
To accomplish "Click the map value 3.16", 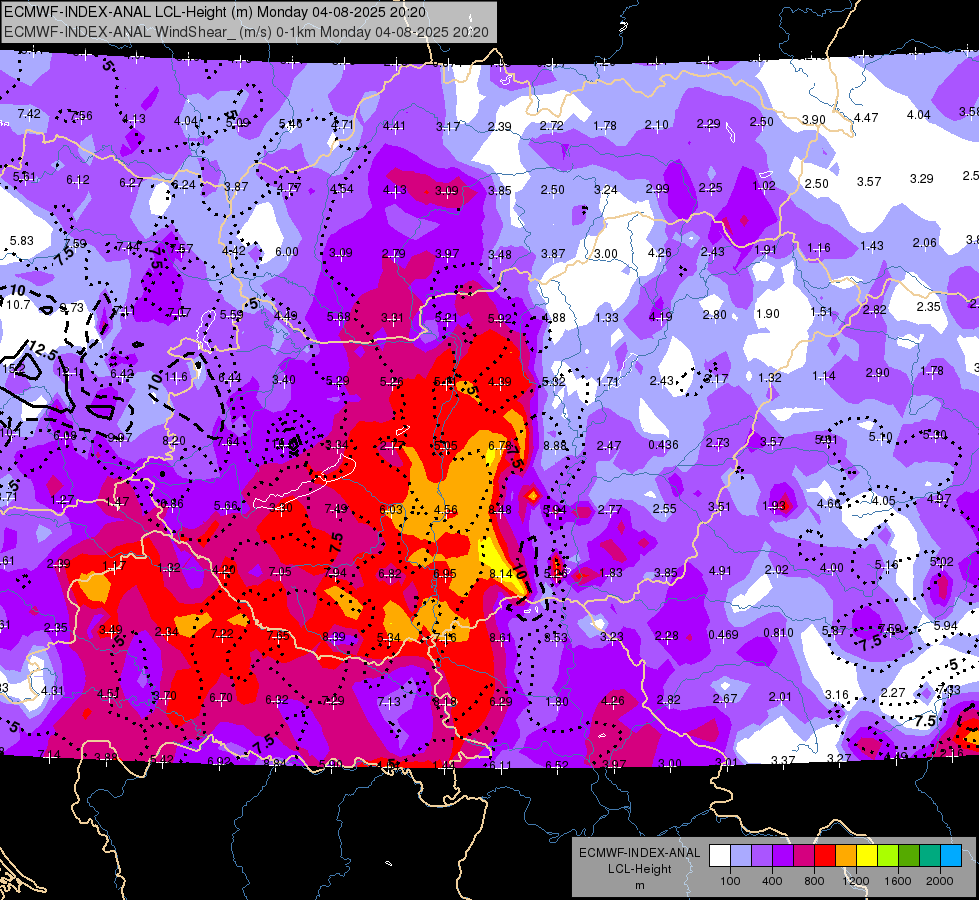I will click(837, 695).
